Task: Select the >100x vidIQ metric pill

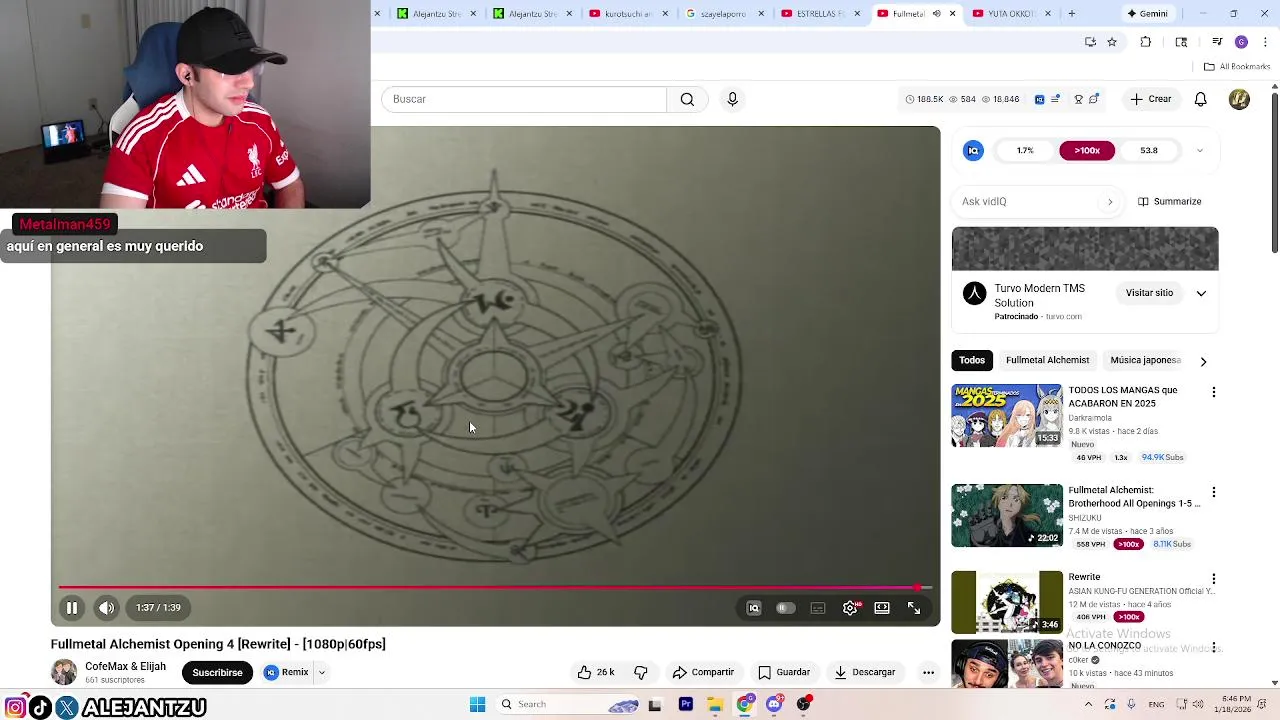Action: coord(1087,150)
